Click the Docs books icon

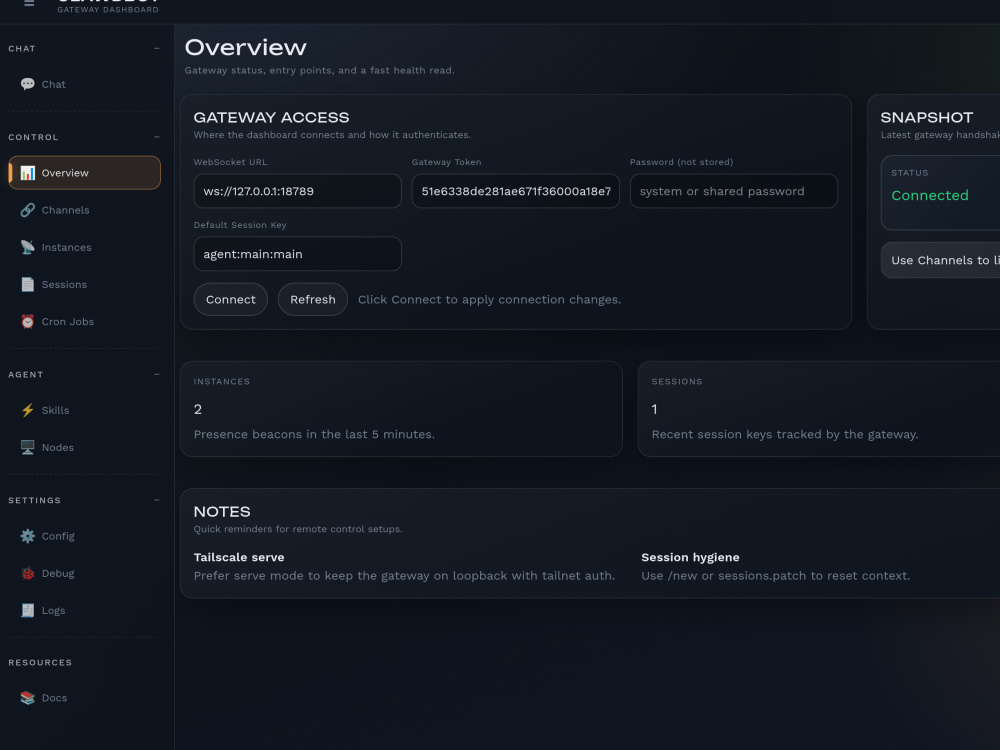[x=27, y=698]
